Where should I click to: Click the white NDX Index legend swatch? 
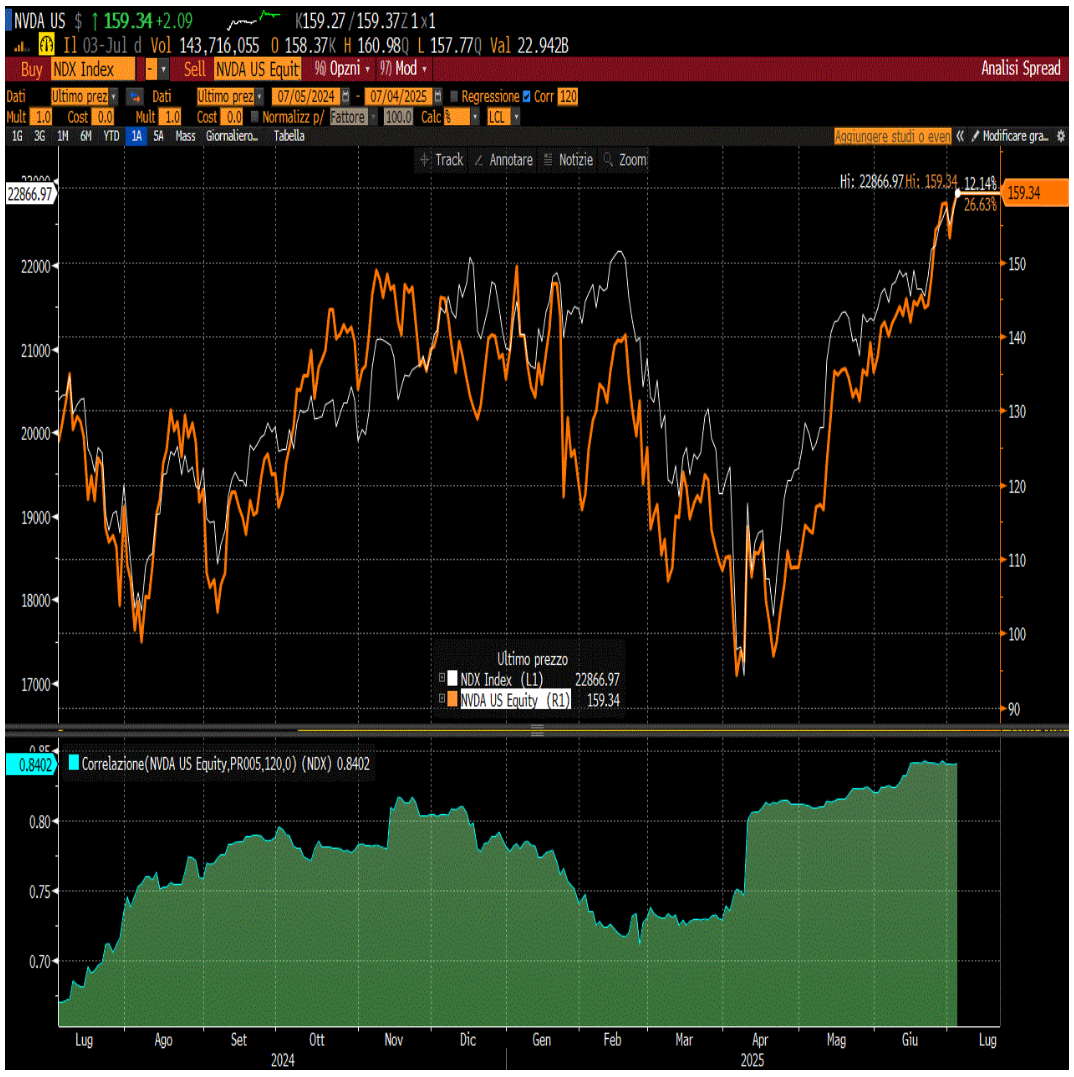pos(453,679)
